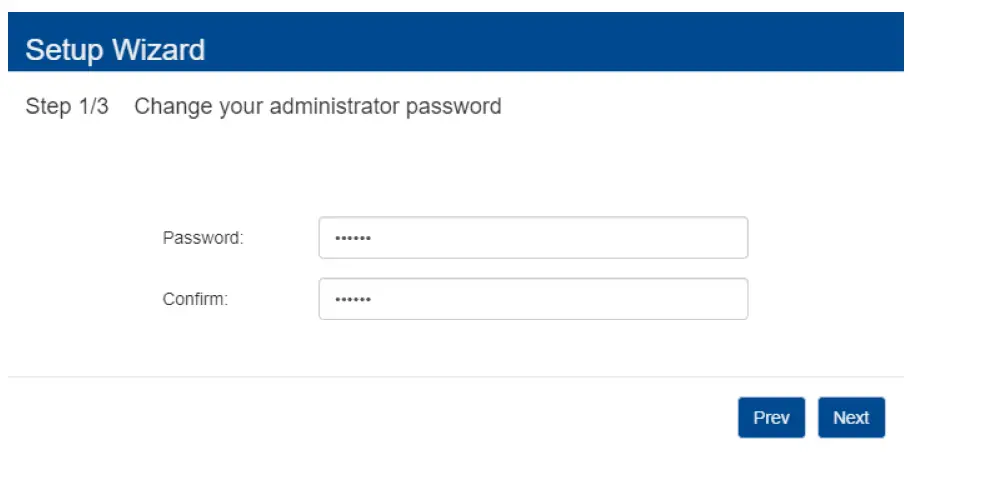Screen dimensions: 991x481
Task: Click the divider line above the buttons
Action: [x=455, y=377]
